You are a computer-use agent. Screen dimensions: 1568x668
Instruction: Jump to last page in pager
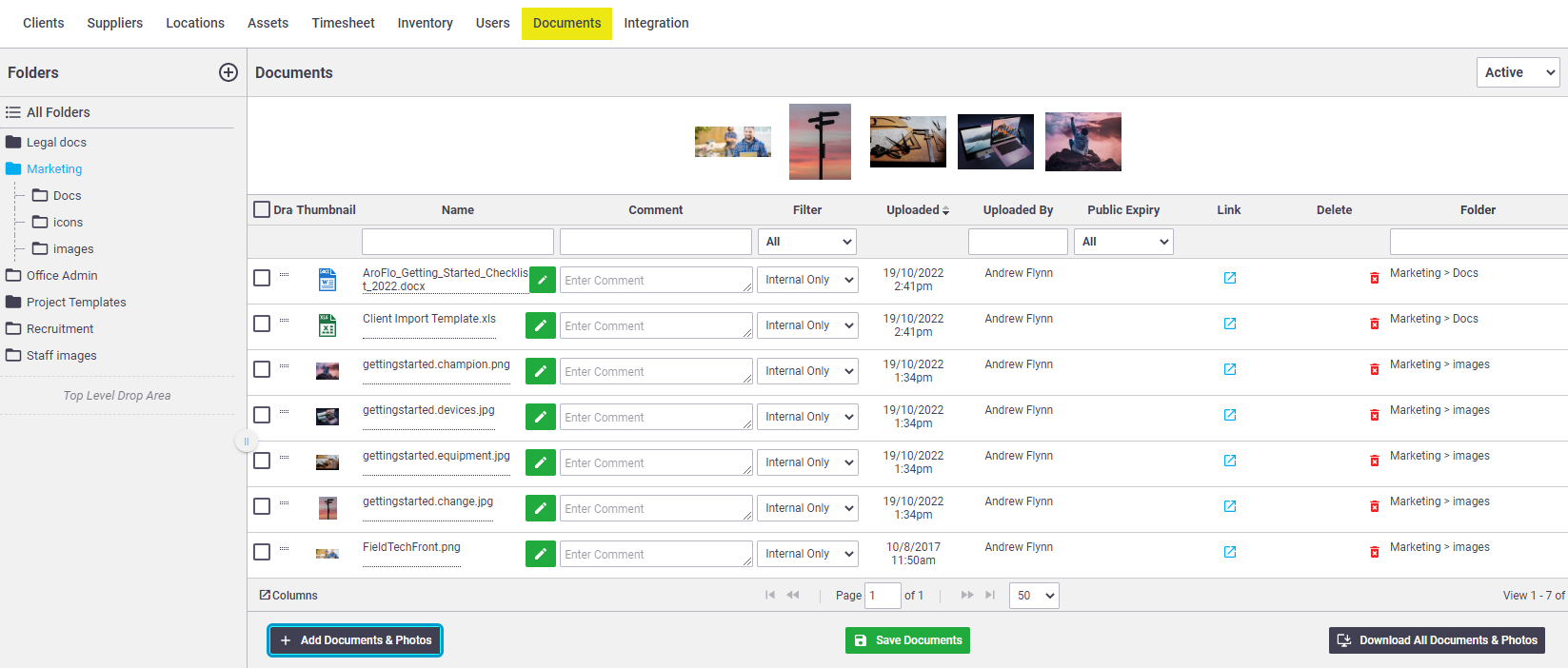990,595
